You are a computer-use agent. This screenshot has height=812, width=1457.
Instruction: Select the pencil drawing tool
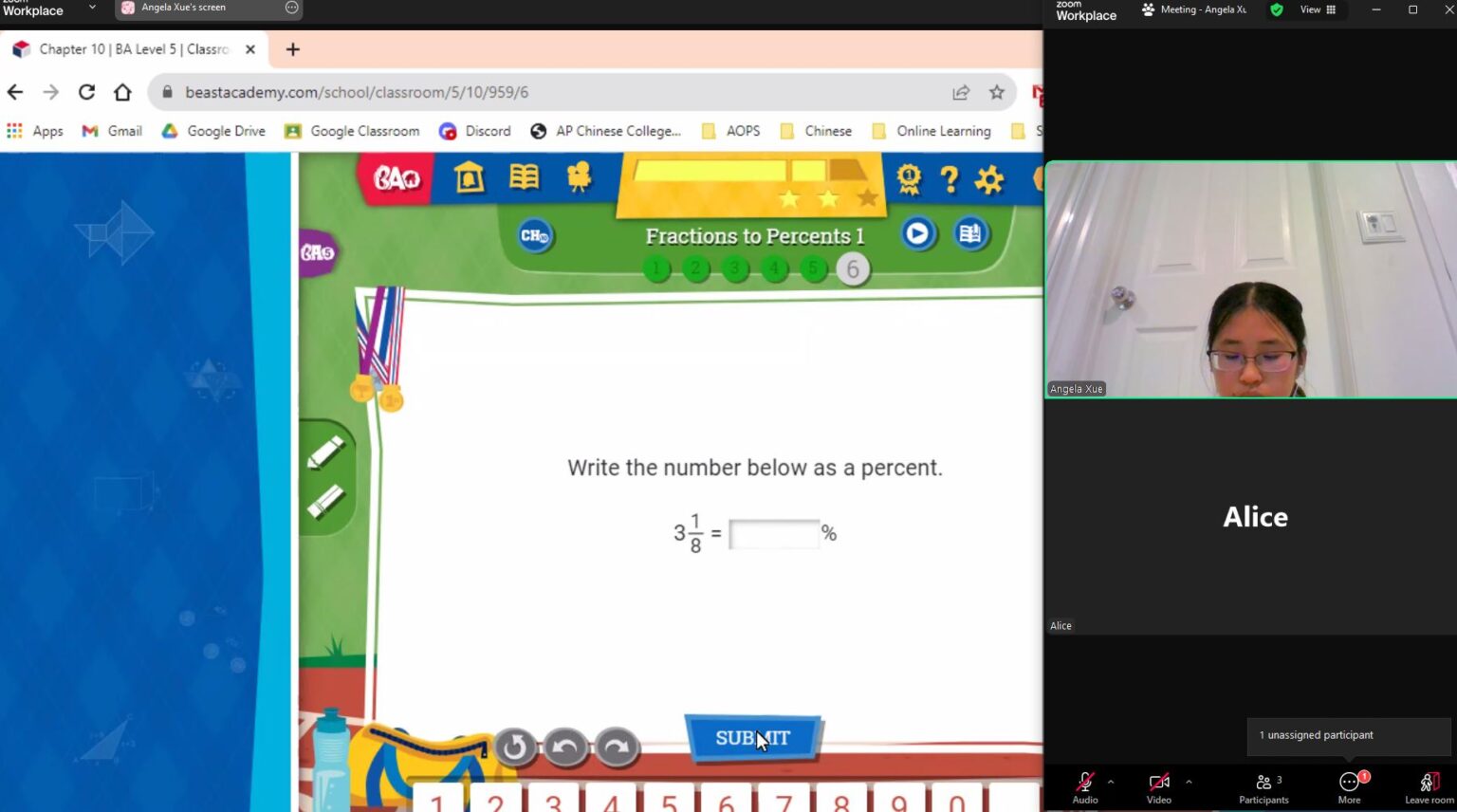coord(325,452)
